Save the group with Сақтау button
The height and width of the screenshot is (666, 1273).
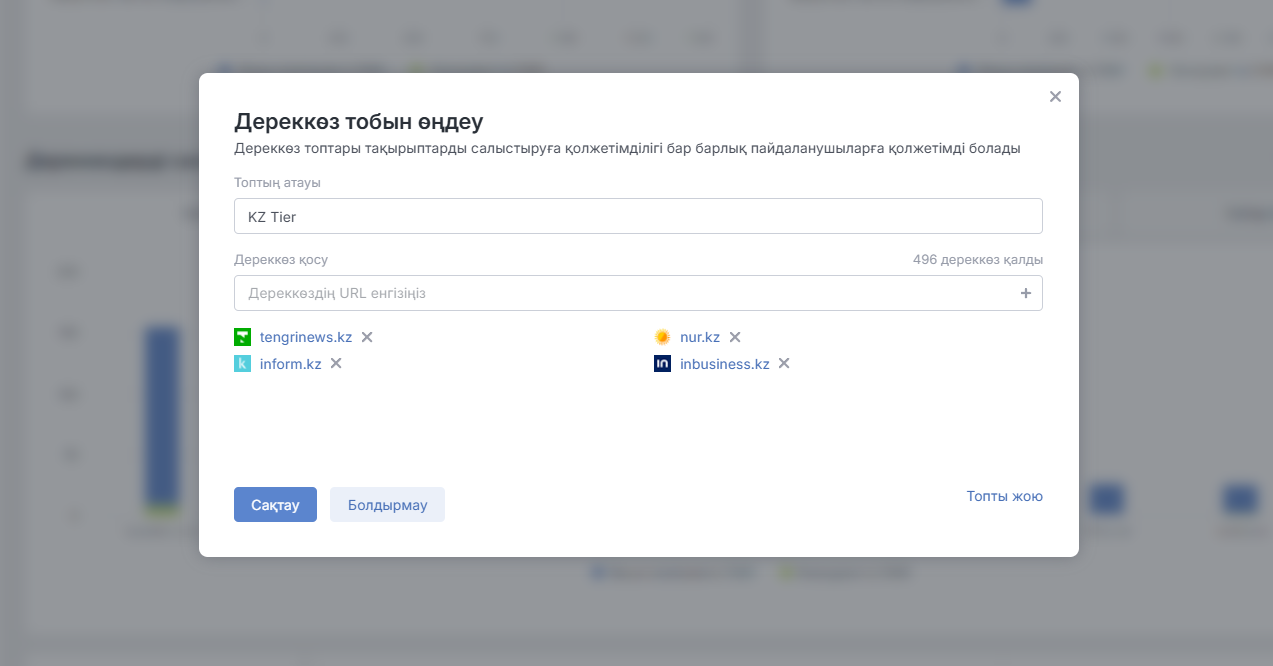click(275, 505)
